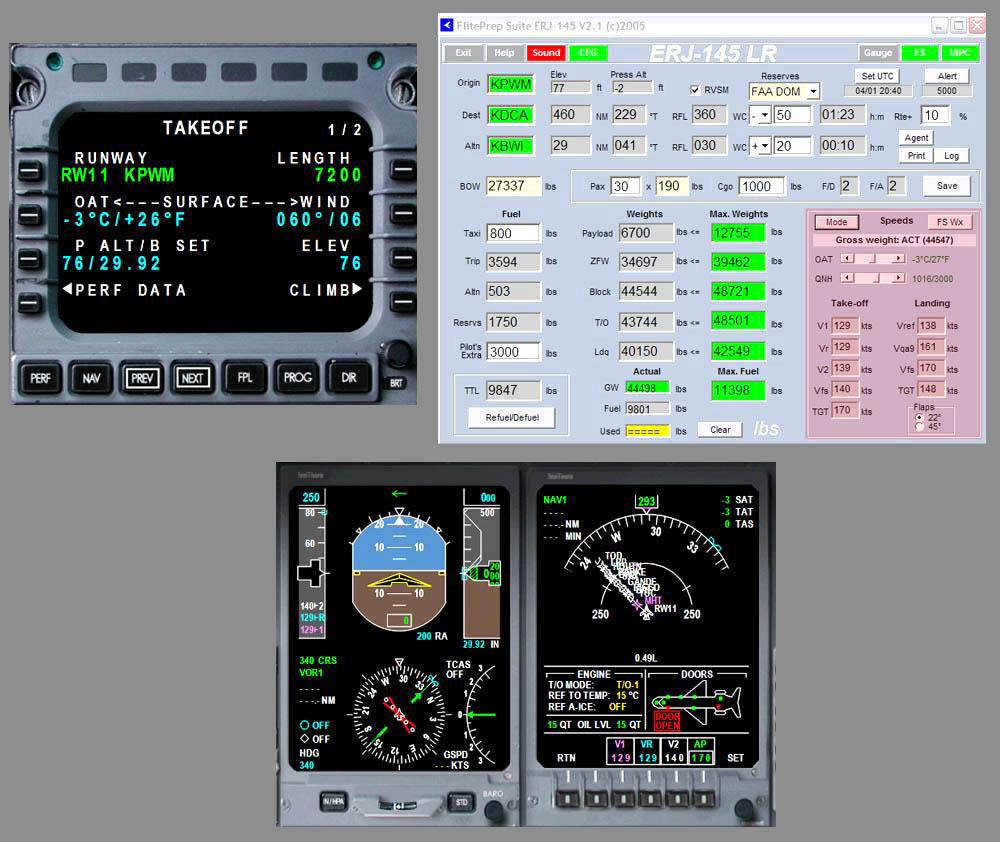Open the flight plan with FPL key
The image size is (1000, 842).
[x=245, y=378]
